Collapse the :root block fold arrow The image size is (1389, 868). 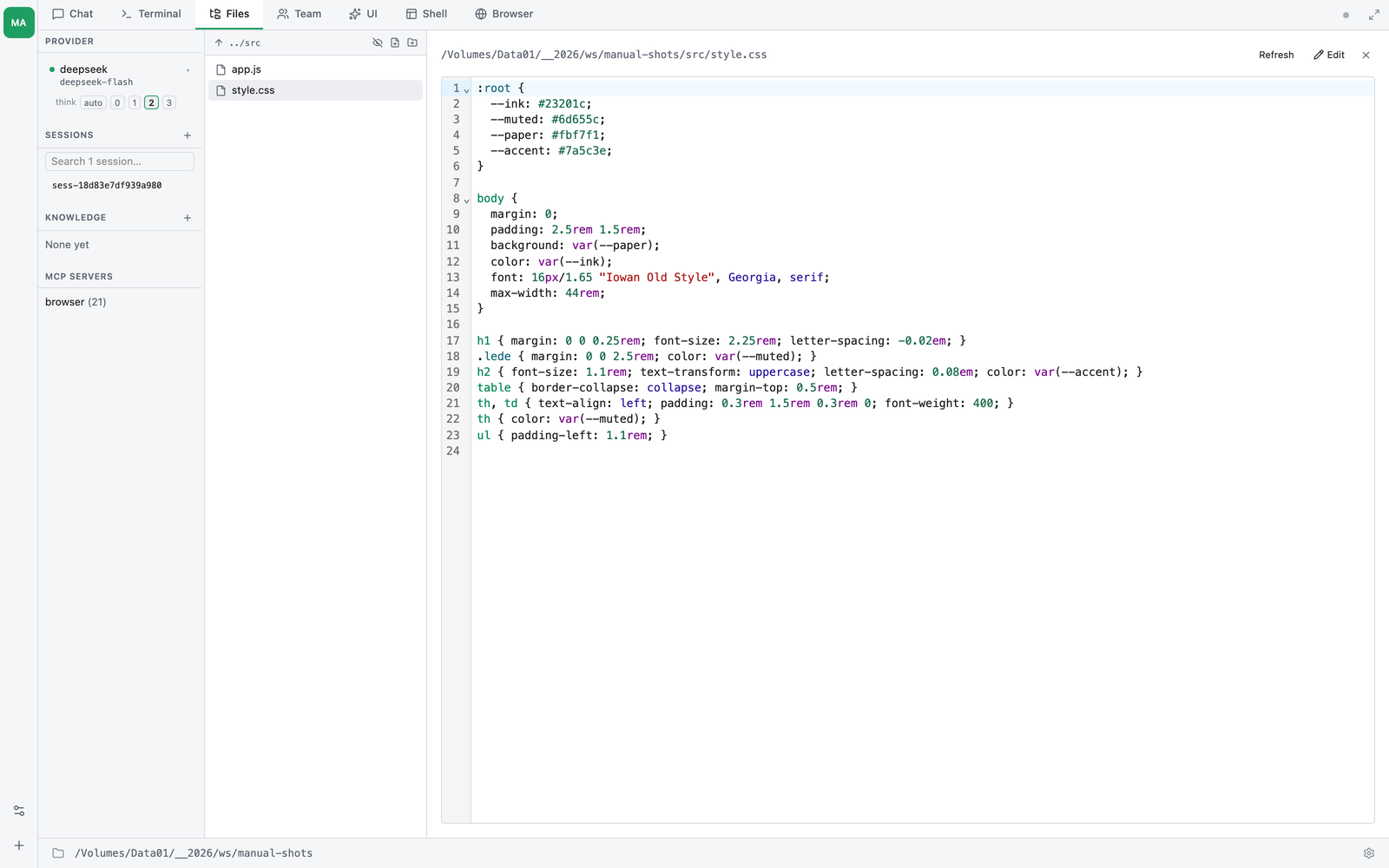point(467,90)
